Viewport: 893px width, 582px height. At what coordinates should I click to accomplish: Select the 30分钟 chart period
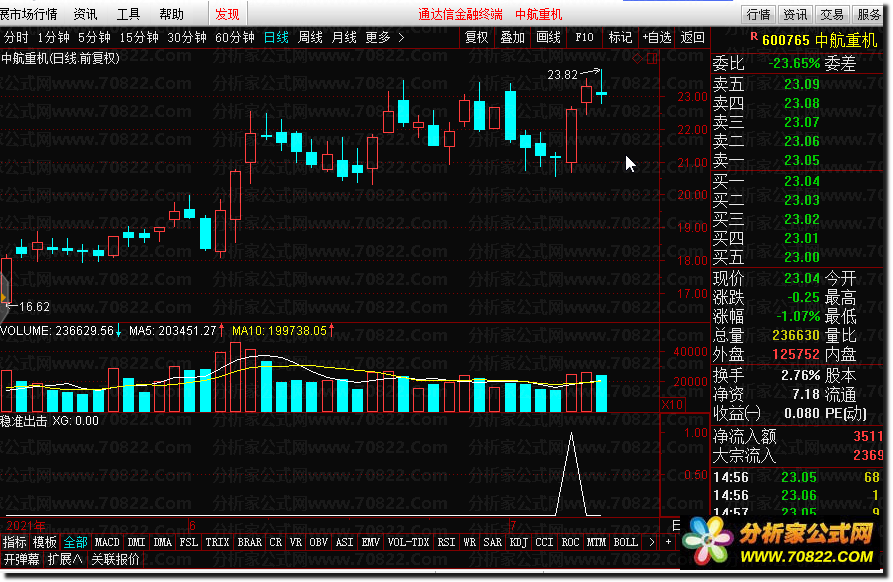tap(187, 38)
